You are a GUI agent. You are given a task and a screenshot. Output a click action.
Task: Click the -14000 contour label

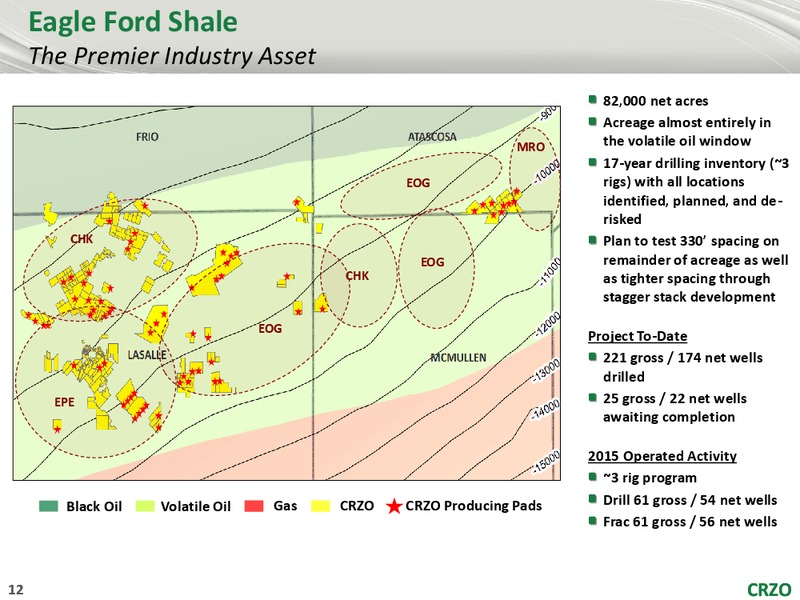tap(545, 410)
